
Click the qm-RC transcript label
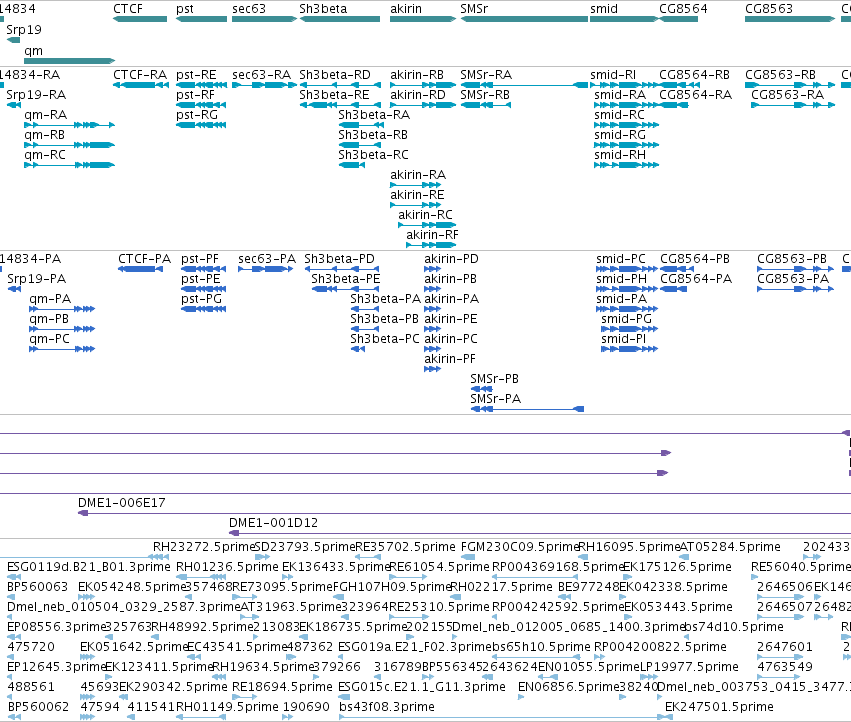tap(45, 155)
